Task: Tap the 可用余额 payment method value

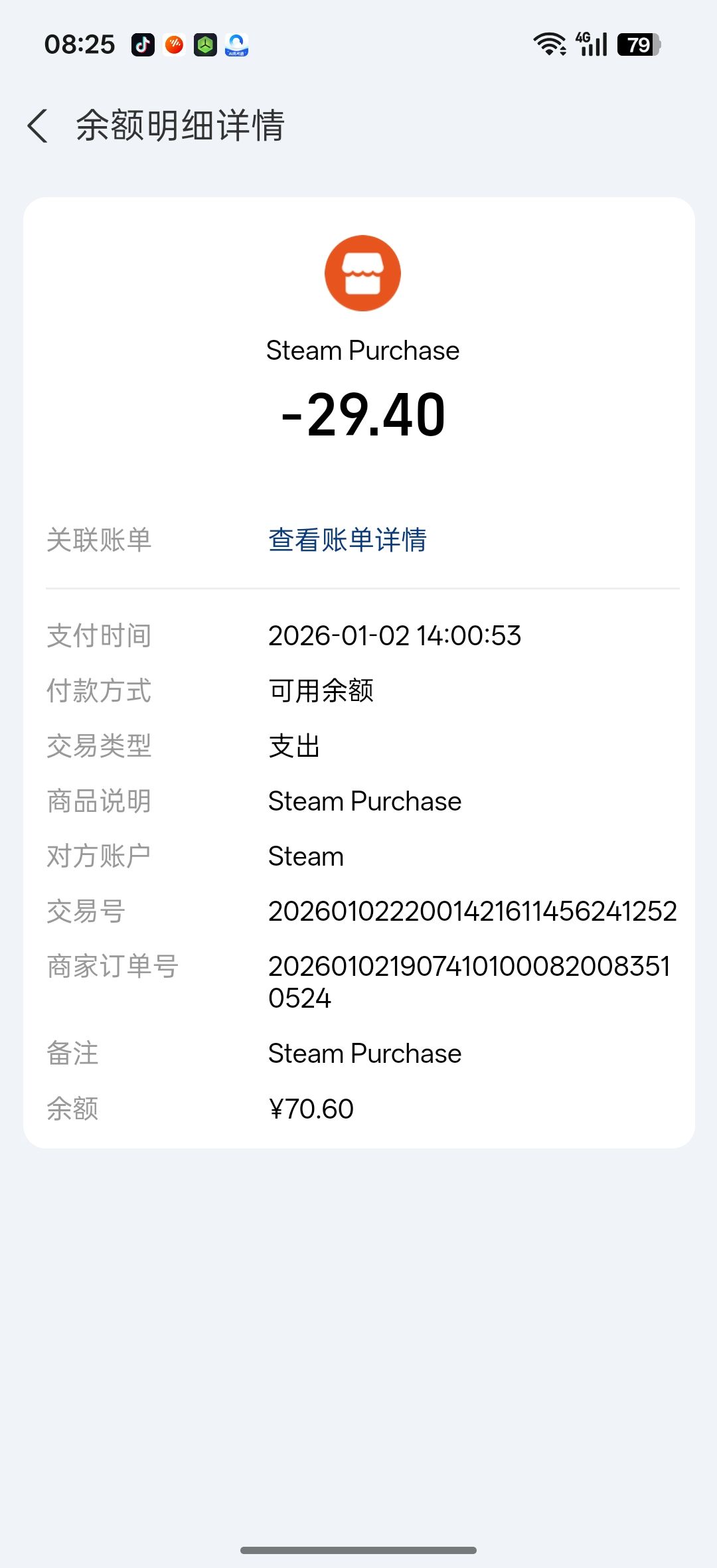Action: [321, 691]
